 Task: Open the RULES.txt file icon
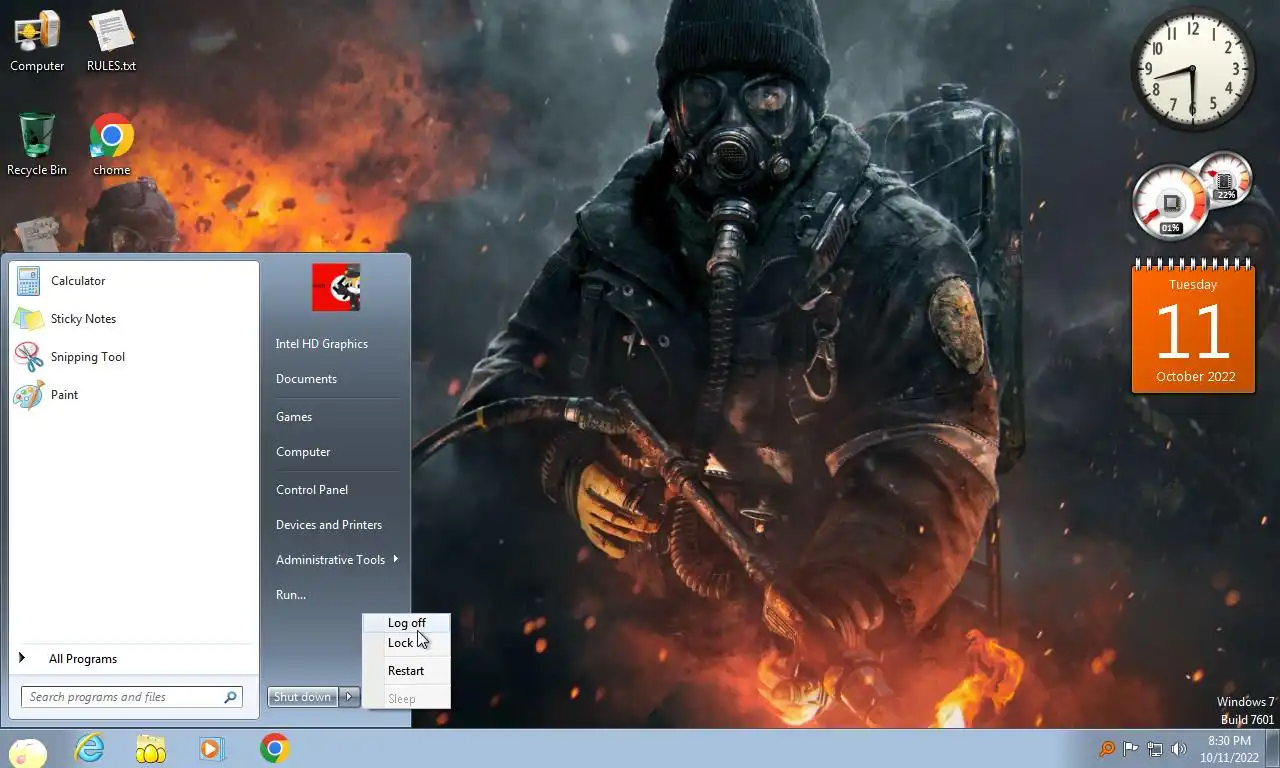[111, 40]
